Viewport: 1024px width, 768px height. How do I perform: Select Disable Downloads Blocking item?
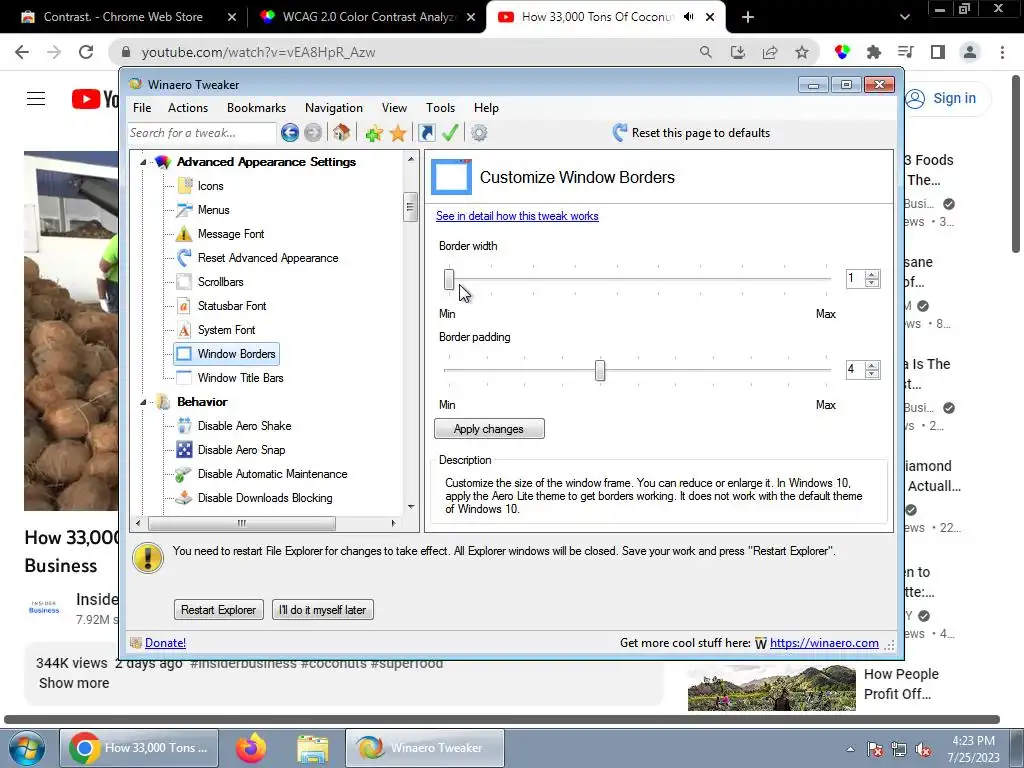(265, 498)
